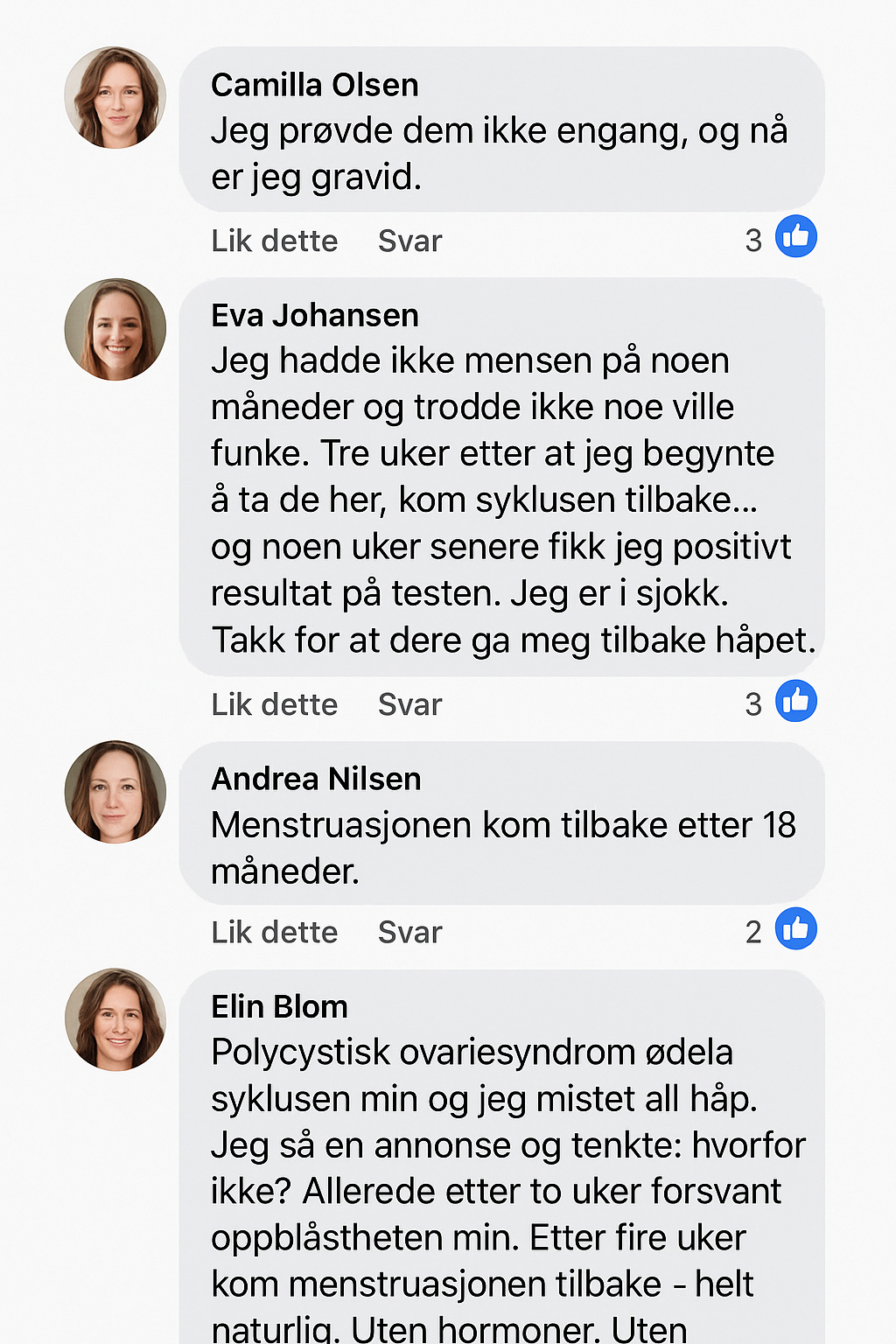Select the Andrea Nilsen name link

pos(316,779)
